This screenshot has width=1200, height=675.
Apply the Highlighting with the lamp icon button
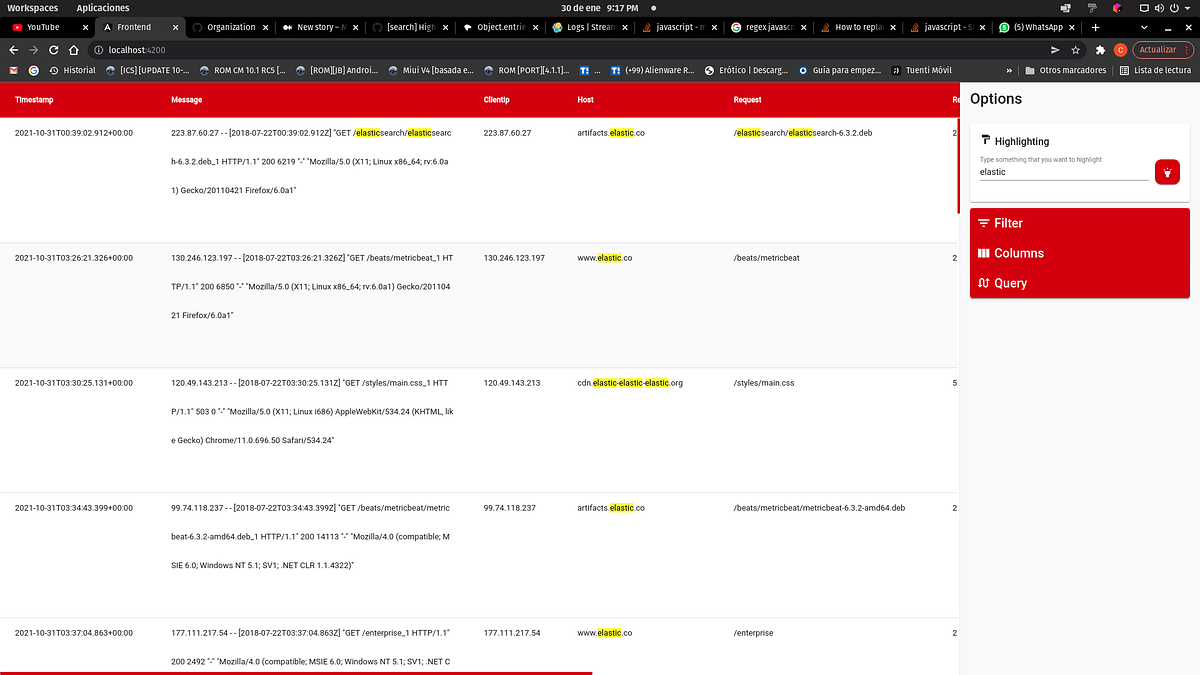tap(1167, 171)
